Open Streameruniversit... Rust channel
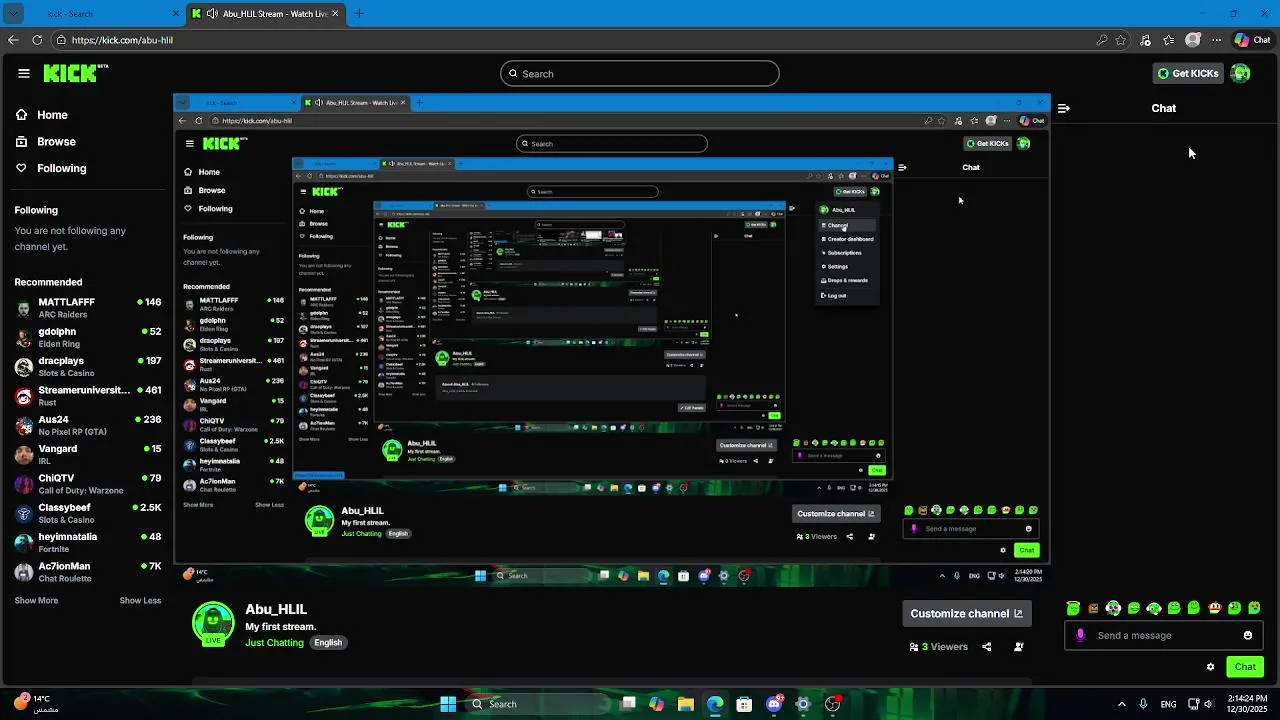The image size is (1280, 720). pyautogui.click(x=88, y=395)
